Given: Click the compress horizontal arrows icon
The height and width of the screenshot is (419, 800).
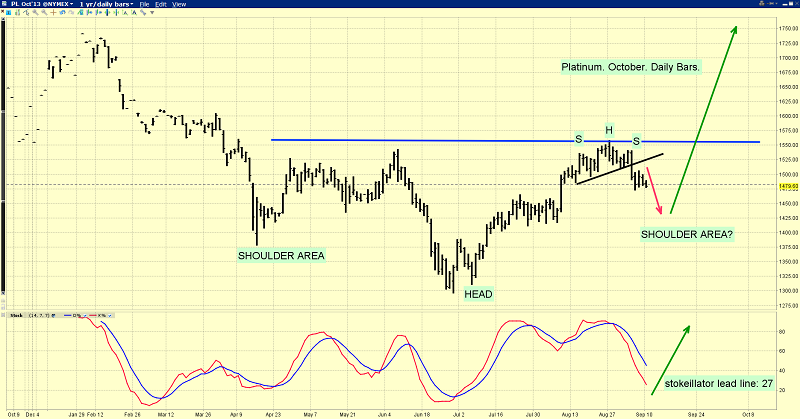Looking at the screenshot, I should coord(116,12).
